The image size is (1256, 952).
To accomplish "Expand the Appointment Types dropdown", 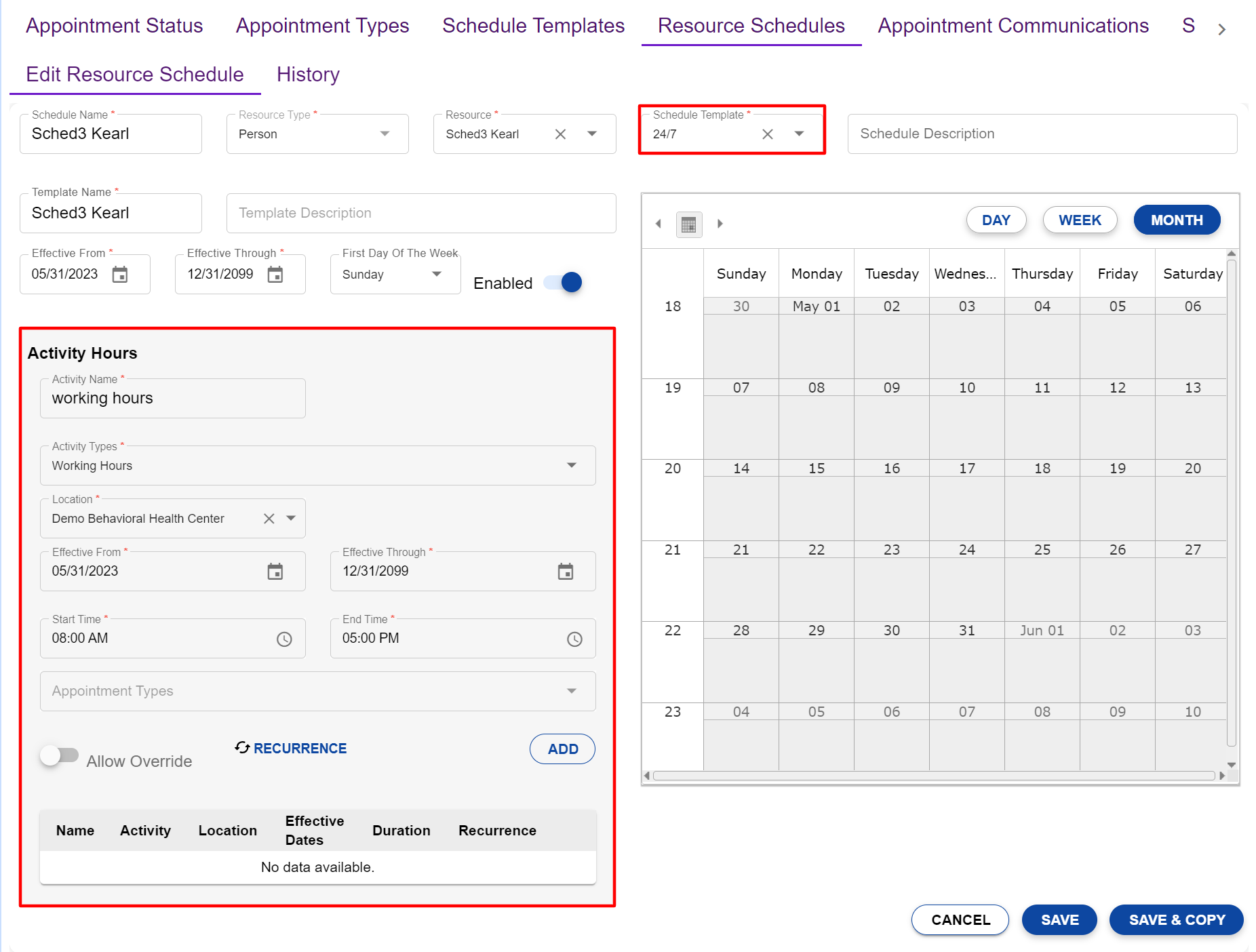I will 571,692.
